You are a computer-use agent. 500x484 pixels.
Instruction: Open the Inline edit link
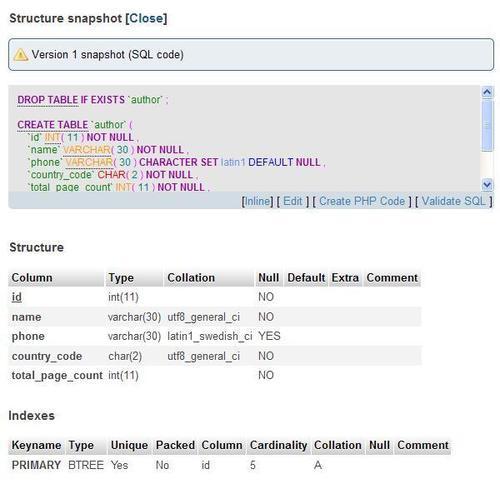pos(257,201)
